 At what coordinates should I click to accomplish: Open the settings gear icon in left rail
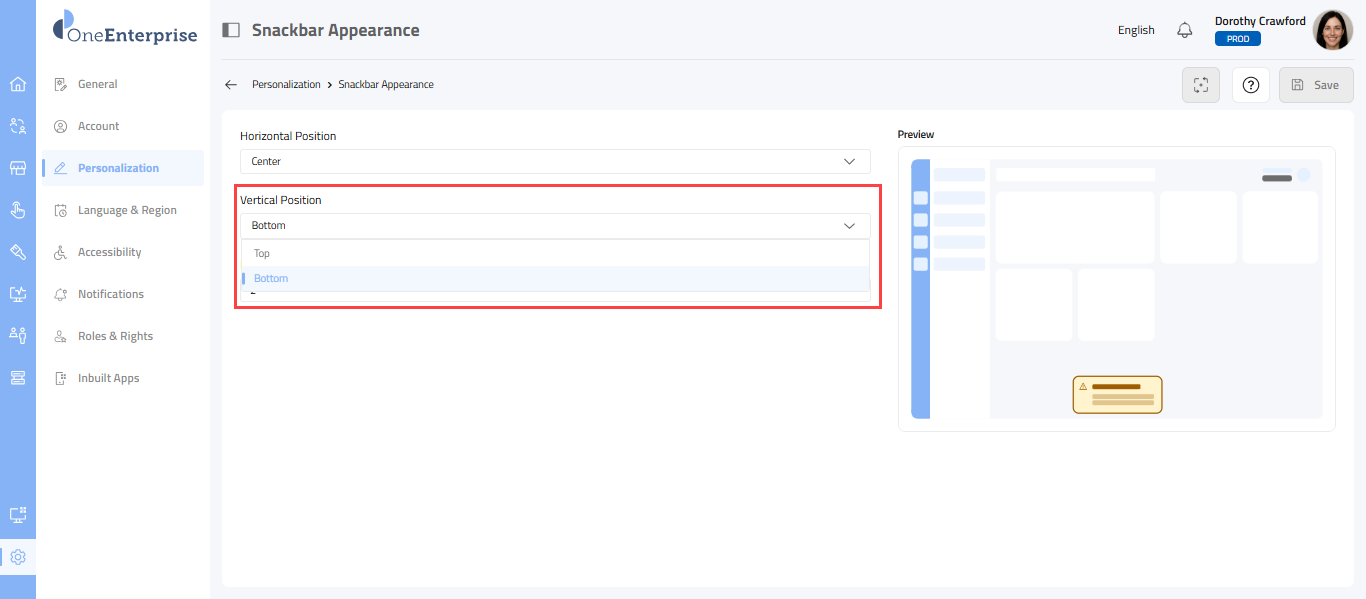17,557
